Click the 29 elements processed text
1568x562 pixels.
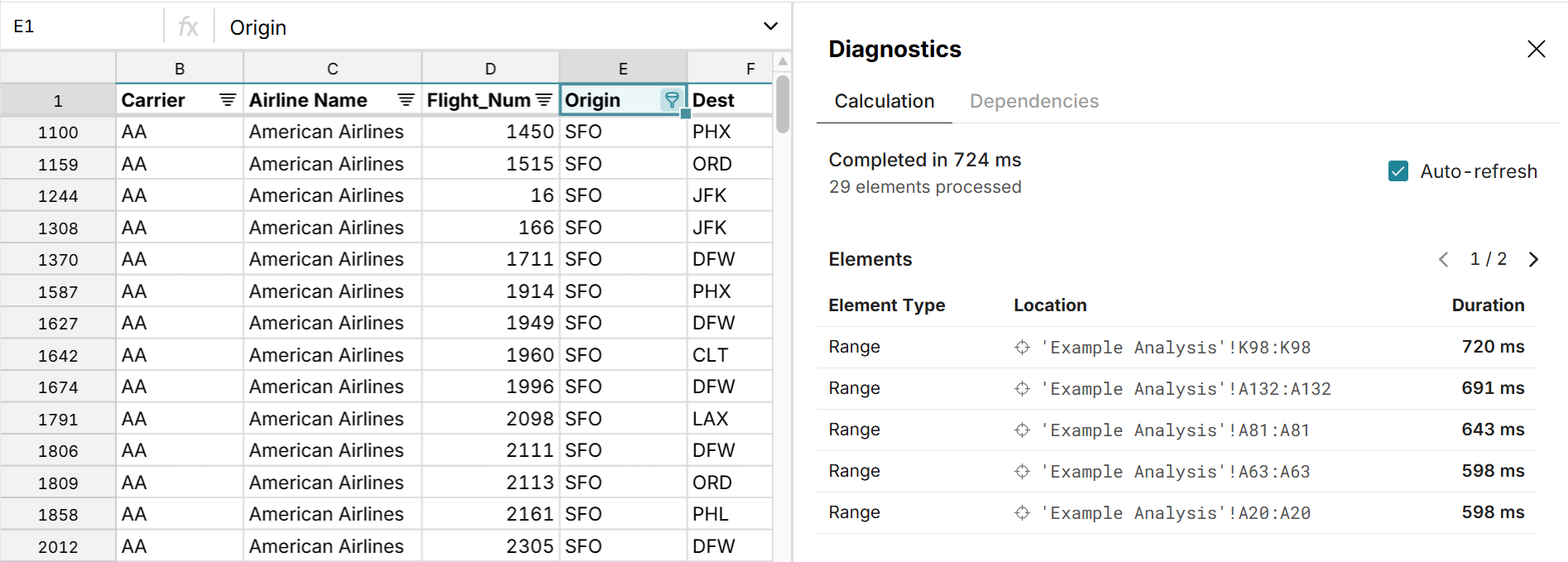(925, 187)
